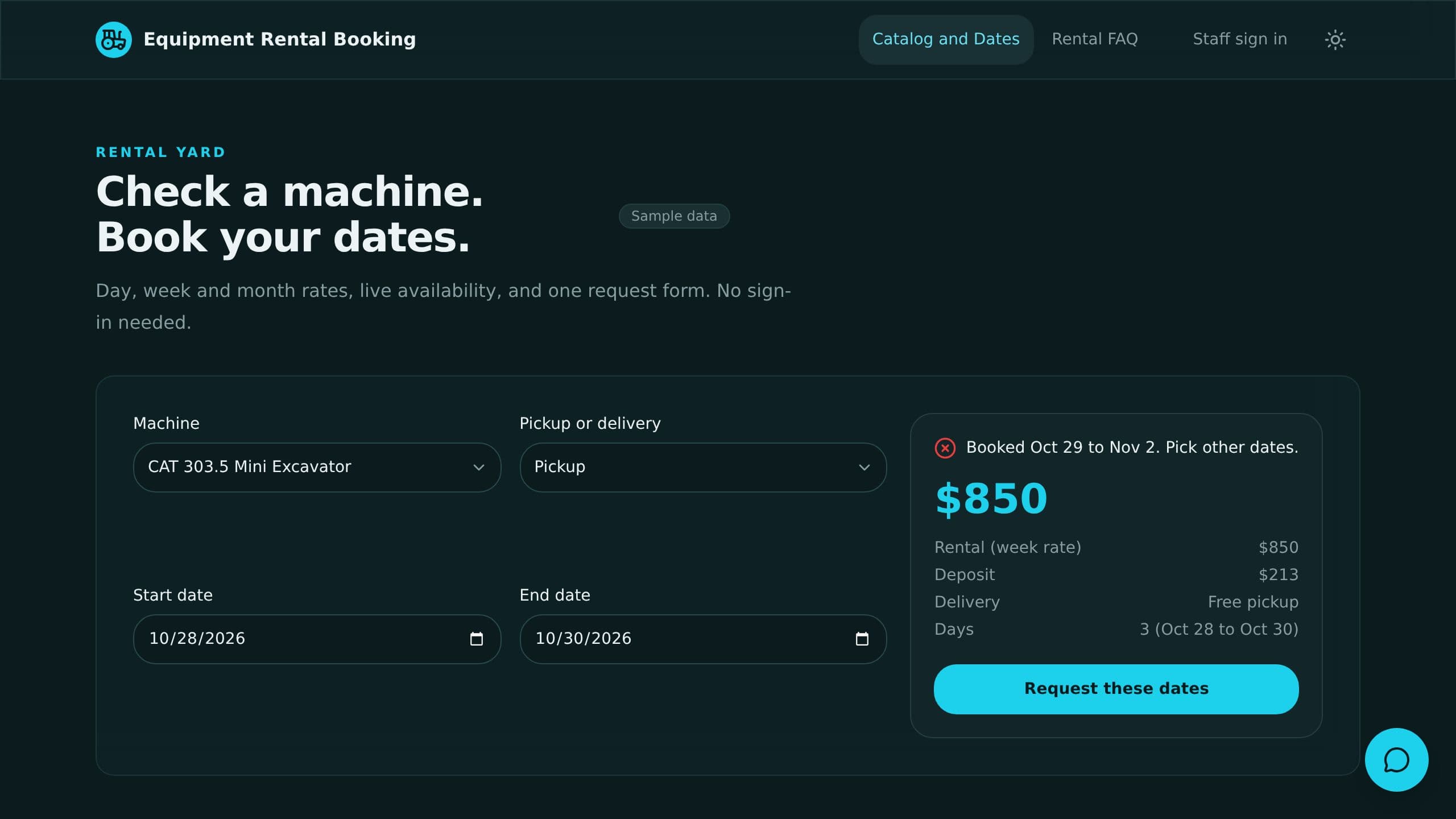The height and width of the screenshot is (819, 1456).
Task: Click the Pickup or delivery label
Action: click(590, 424)
